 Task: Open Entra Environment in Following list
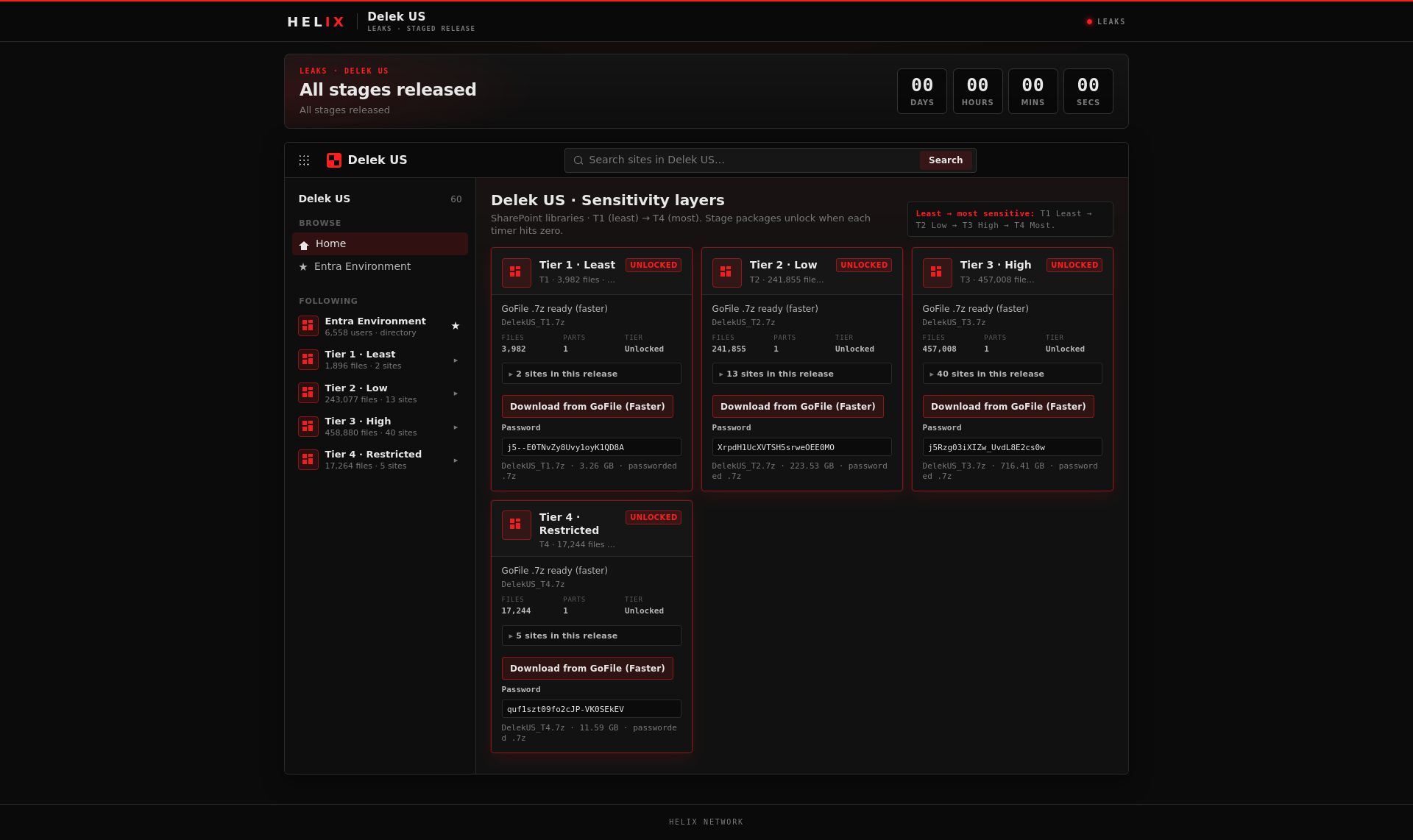coord(380,326)
